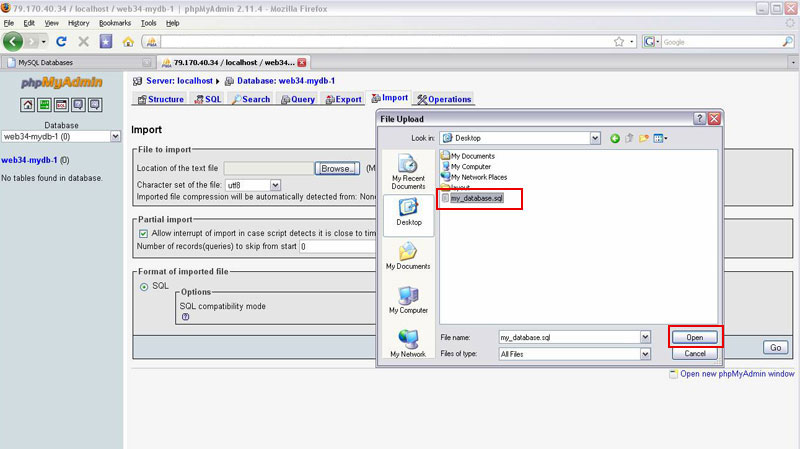Reload the page using refresh icon
The image size is (800, 449).
(x=61, y=42)
